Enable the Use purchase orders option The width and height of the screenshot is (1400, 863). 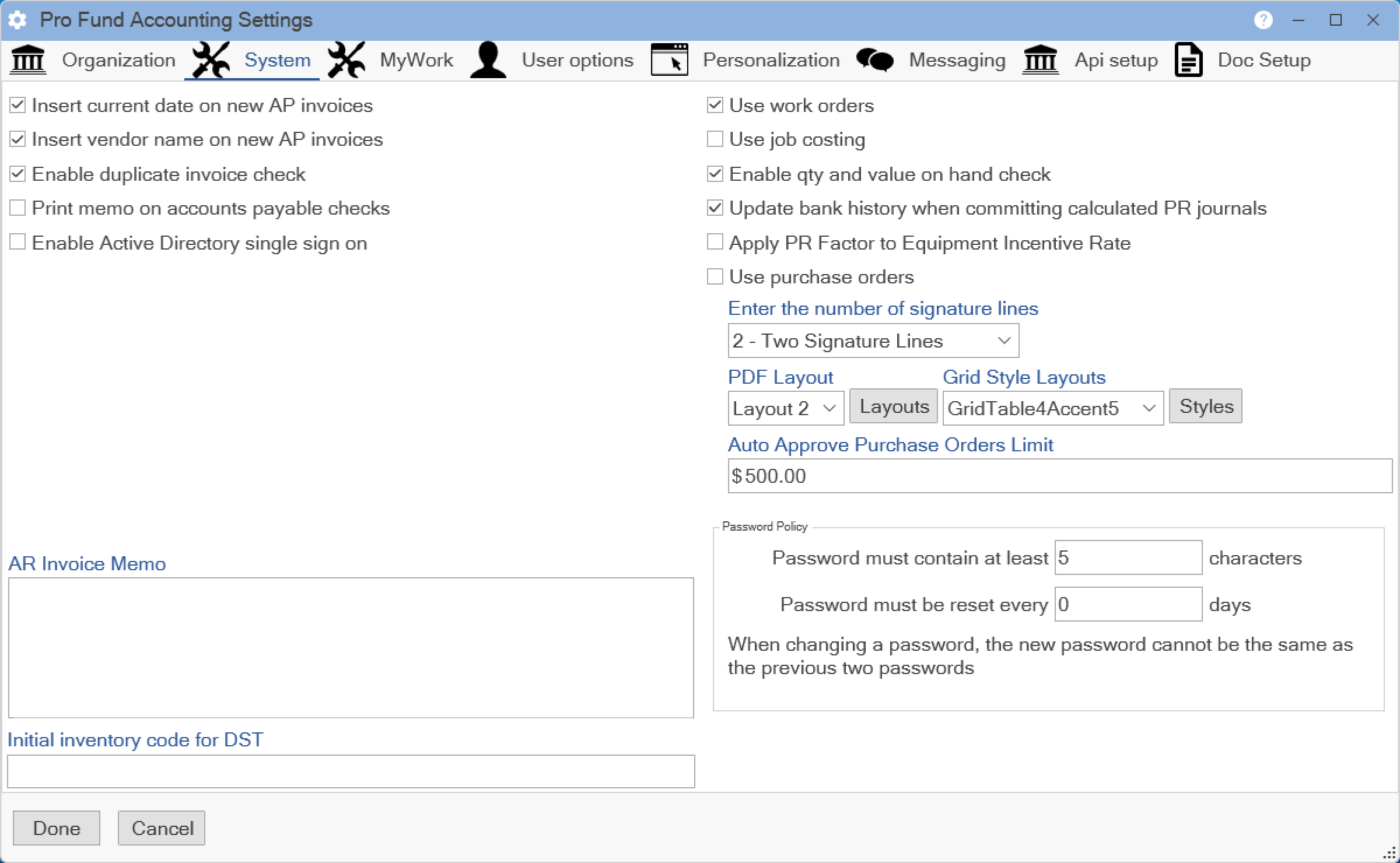(x=715, y=277)
